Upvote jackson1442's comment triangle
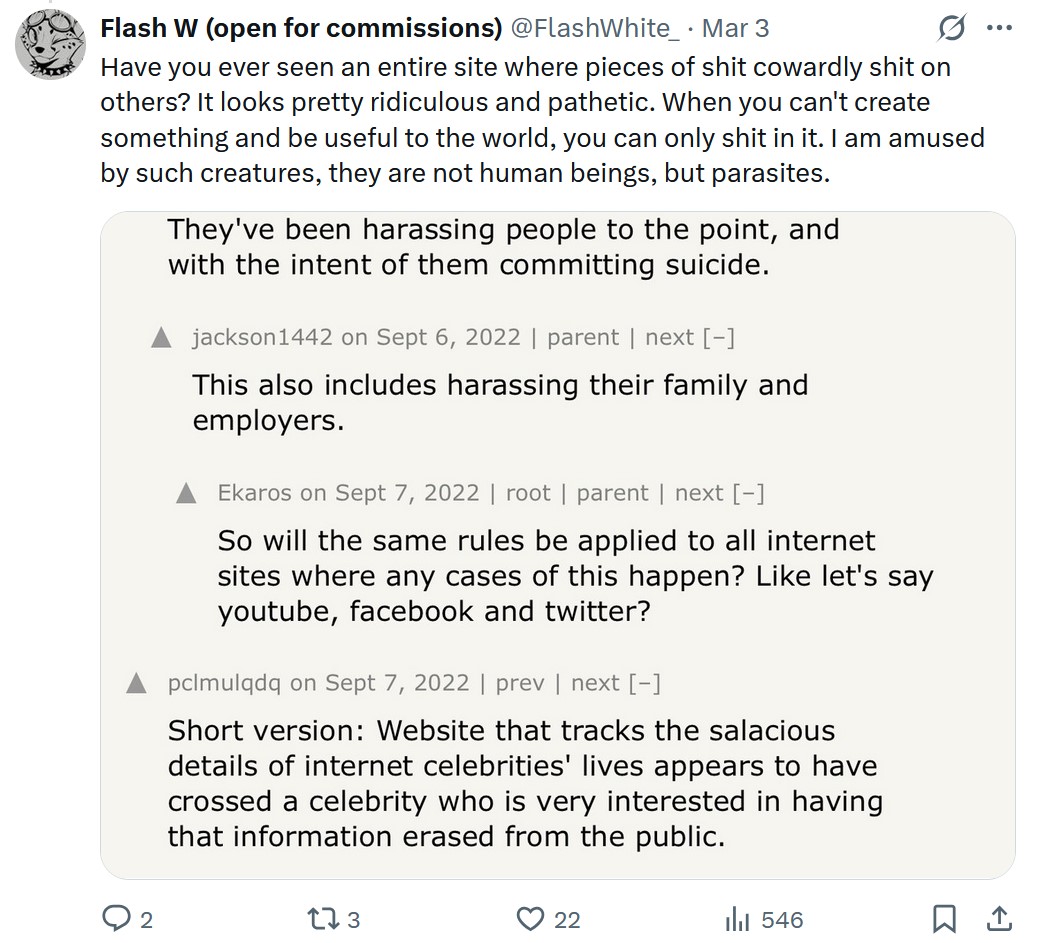 (x=161, y=338)
